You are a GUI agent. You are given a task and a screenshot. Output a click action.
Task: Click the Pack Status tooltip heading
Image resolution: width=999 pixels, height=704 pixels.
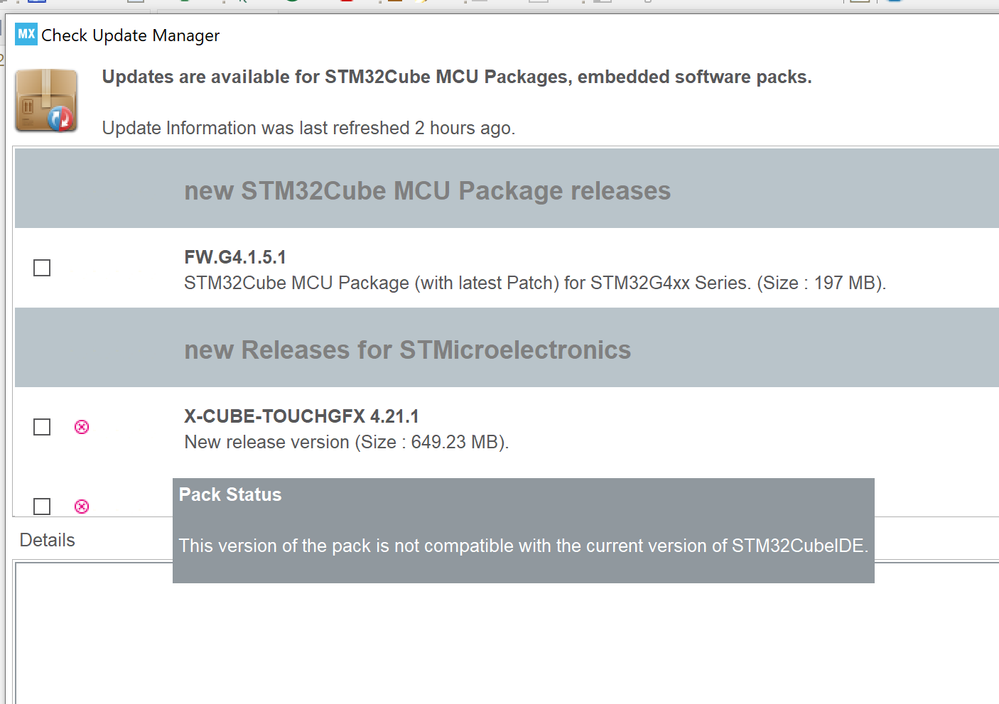click(x=230, y=494)
